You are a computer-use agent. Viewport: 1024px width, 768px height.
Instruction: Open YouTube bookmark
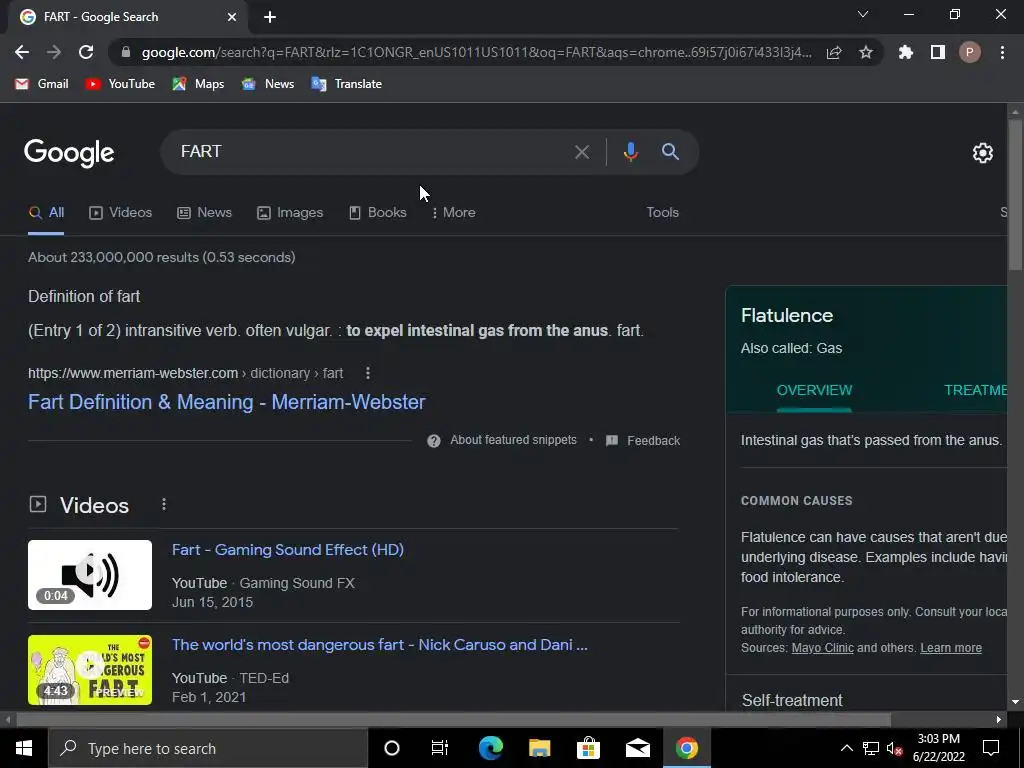120,84
